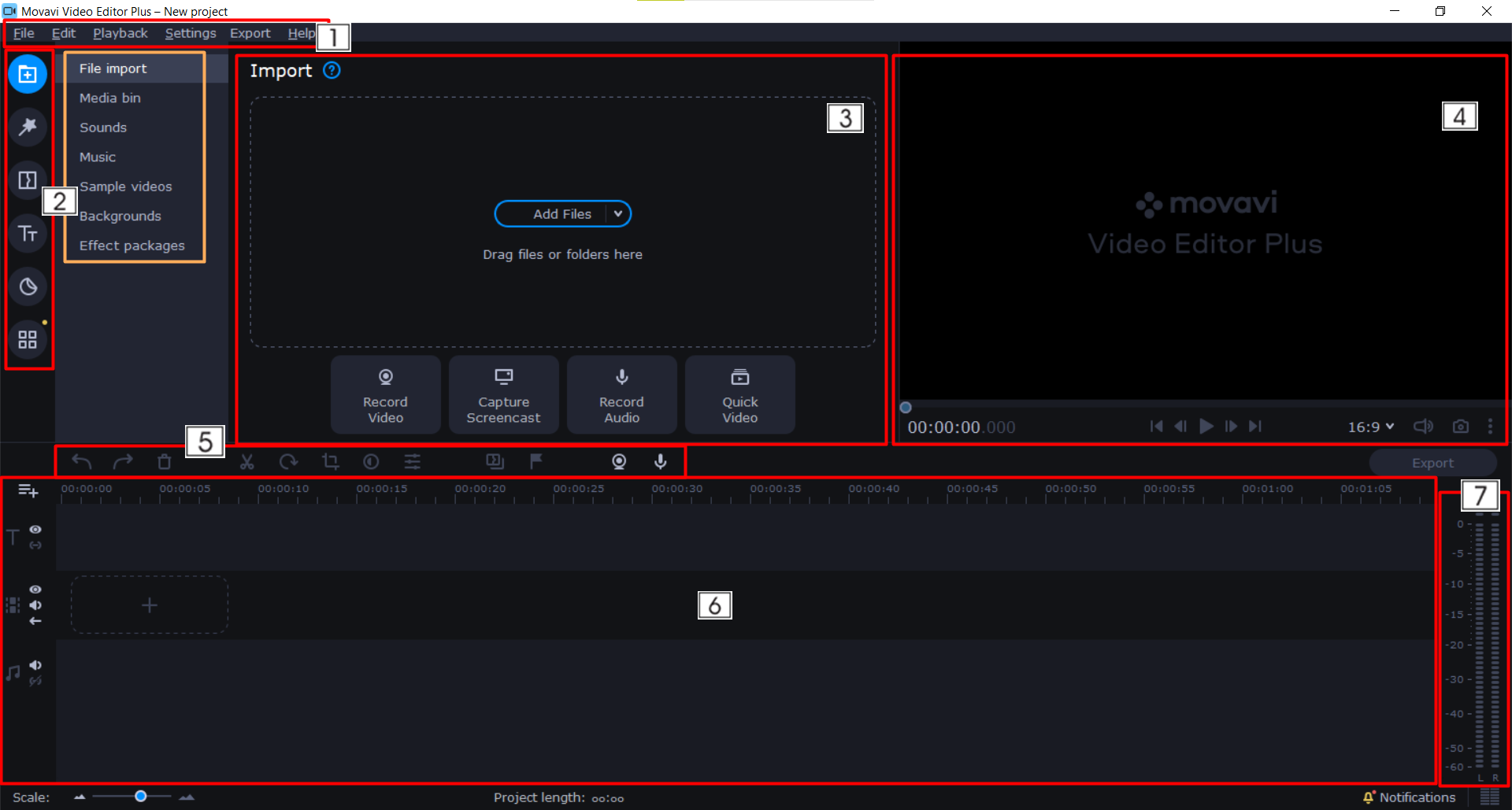1512x810 pixels.
Task: Open the Filters magic wand tab
Action: tap(28, 127)
